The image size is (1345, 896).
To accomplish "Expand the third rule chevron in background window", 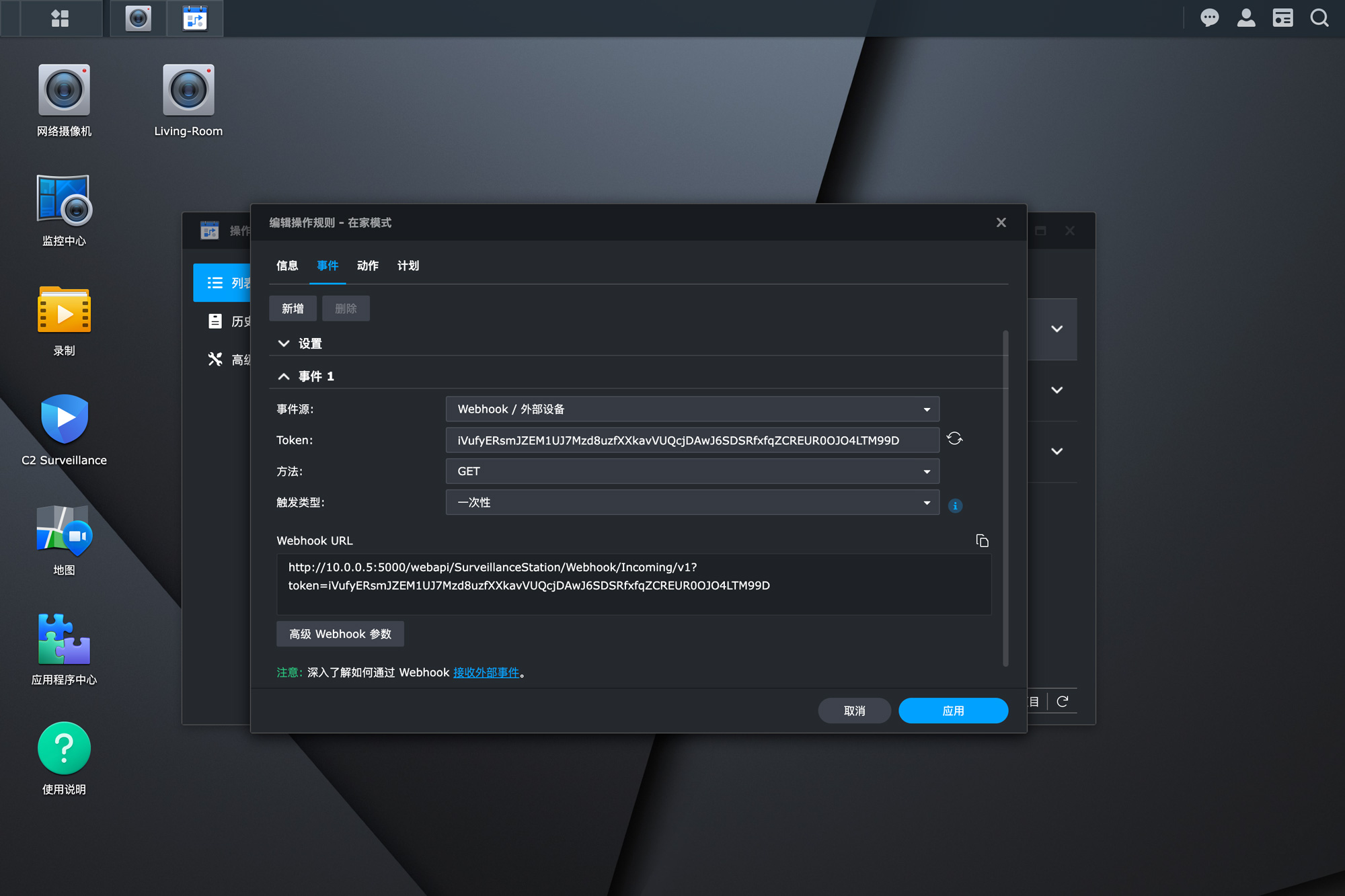I will [x=1056, y=451].
